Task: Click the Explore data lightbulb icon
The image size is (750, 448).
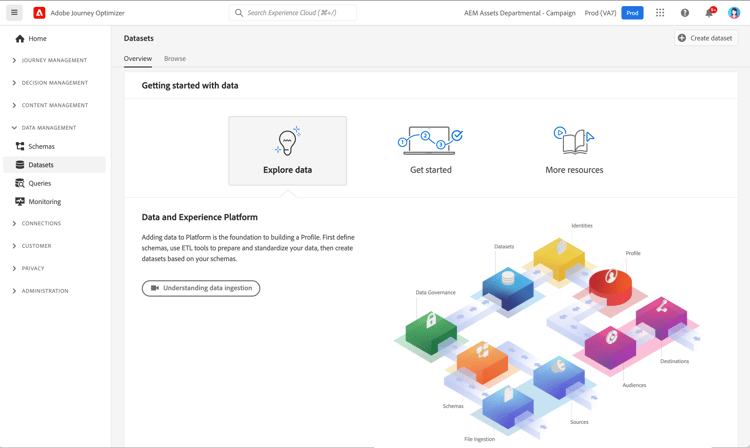Action: click(x=287, y=142)
